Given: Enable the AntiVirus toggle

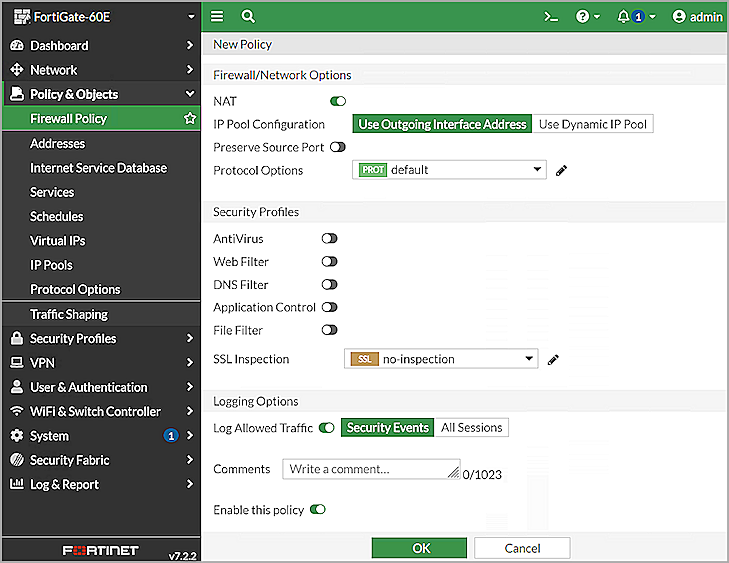Looking at the screenshot, I should click(329, 238).
